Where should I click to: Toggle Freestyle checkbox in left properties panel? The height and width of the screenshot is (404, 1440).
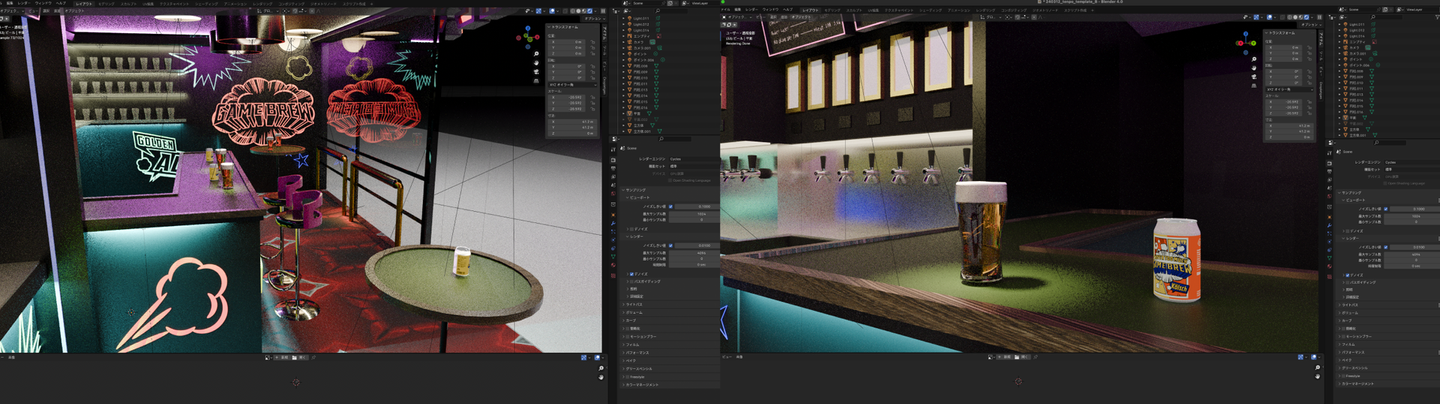coord(627,376)
